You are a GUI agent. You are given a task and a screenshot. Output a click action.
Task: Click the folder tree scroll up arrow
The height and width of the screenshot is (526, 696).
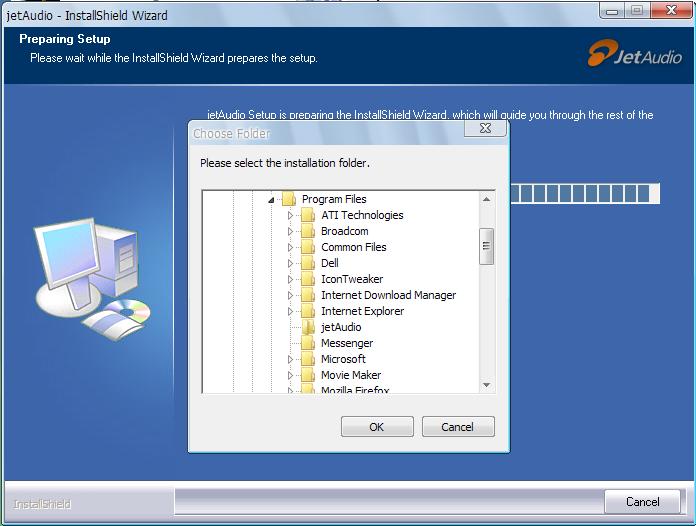[486, 199]
